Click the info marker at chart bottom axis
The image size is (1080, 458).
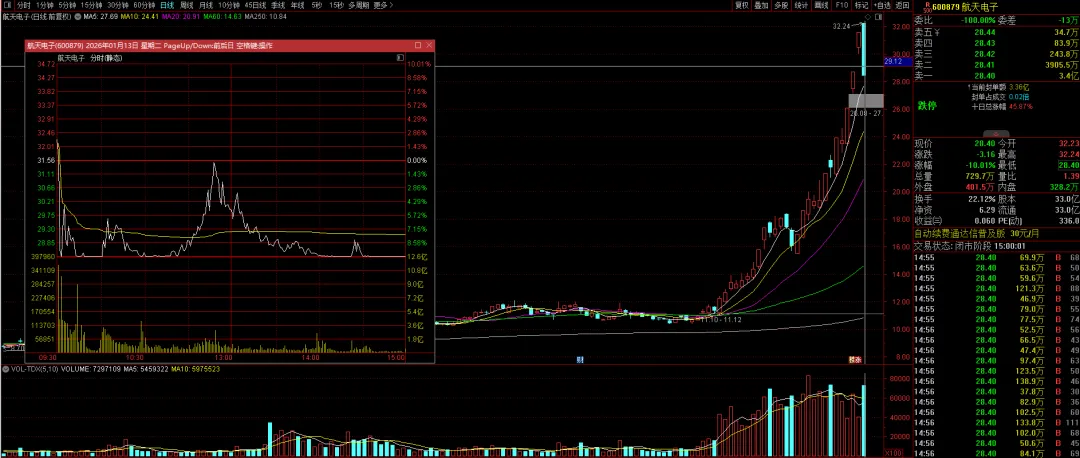pos(580,358)
